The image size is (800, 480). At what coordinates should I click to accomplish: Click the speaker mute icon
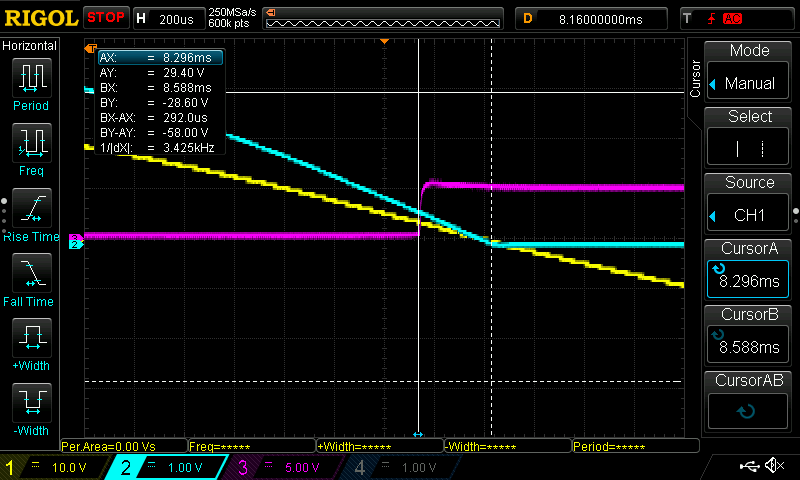(x=773, y=466)
